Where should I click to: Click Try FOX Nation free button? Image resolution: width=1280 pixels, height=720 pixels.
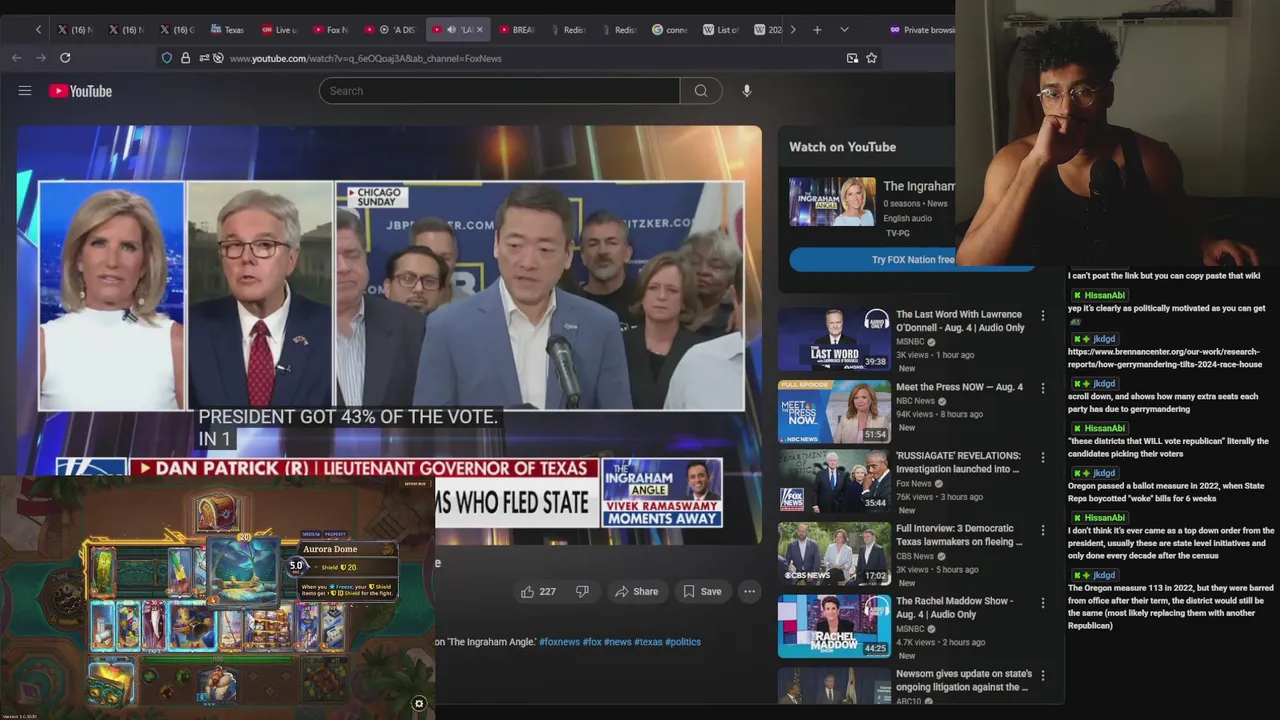(x=912, y=260)
